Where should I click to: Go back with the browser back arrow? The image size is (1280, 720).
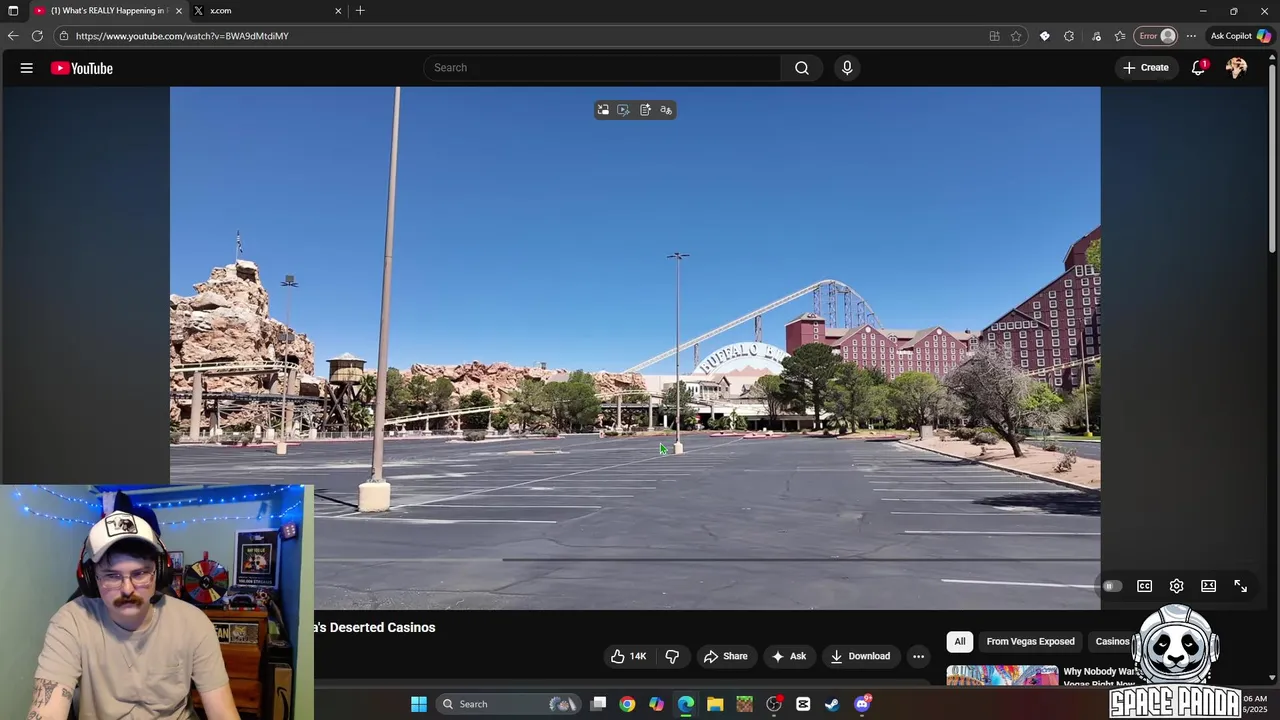click(13, 36)
